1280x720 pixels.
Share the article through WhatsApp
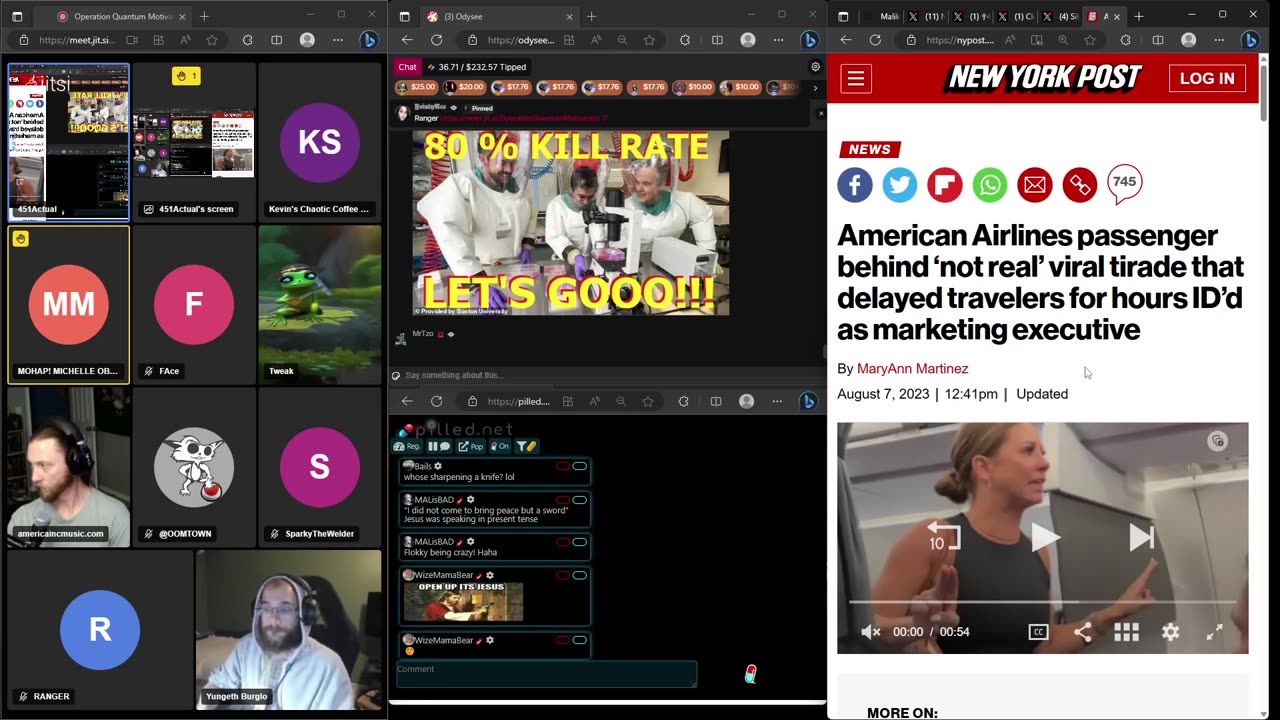click(x=990, y=185)
